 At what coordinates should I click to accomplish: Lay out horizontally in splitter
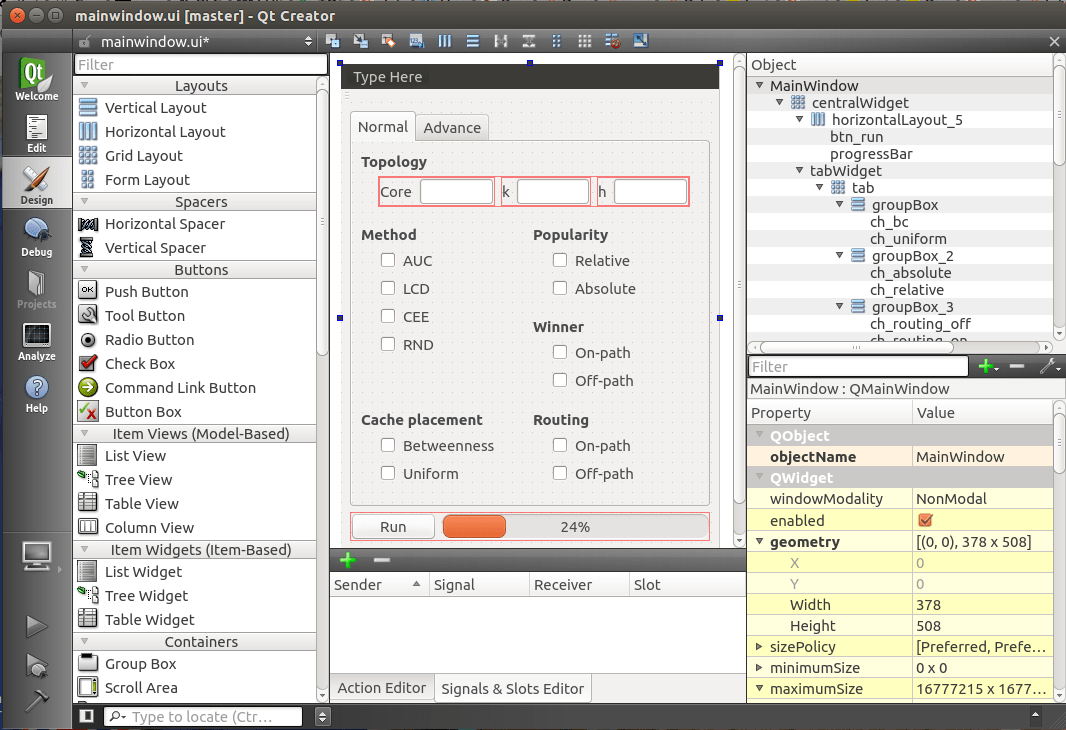tap(500, 41)
